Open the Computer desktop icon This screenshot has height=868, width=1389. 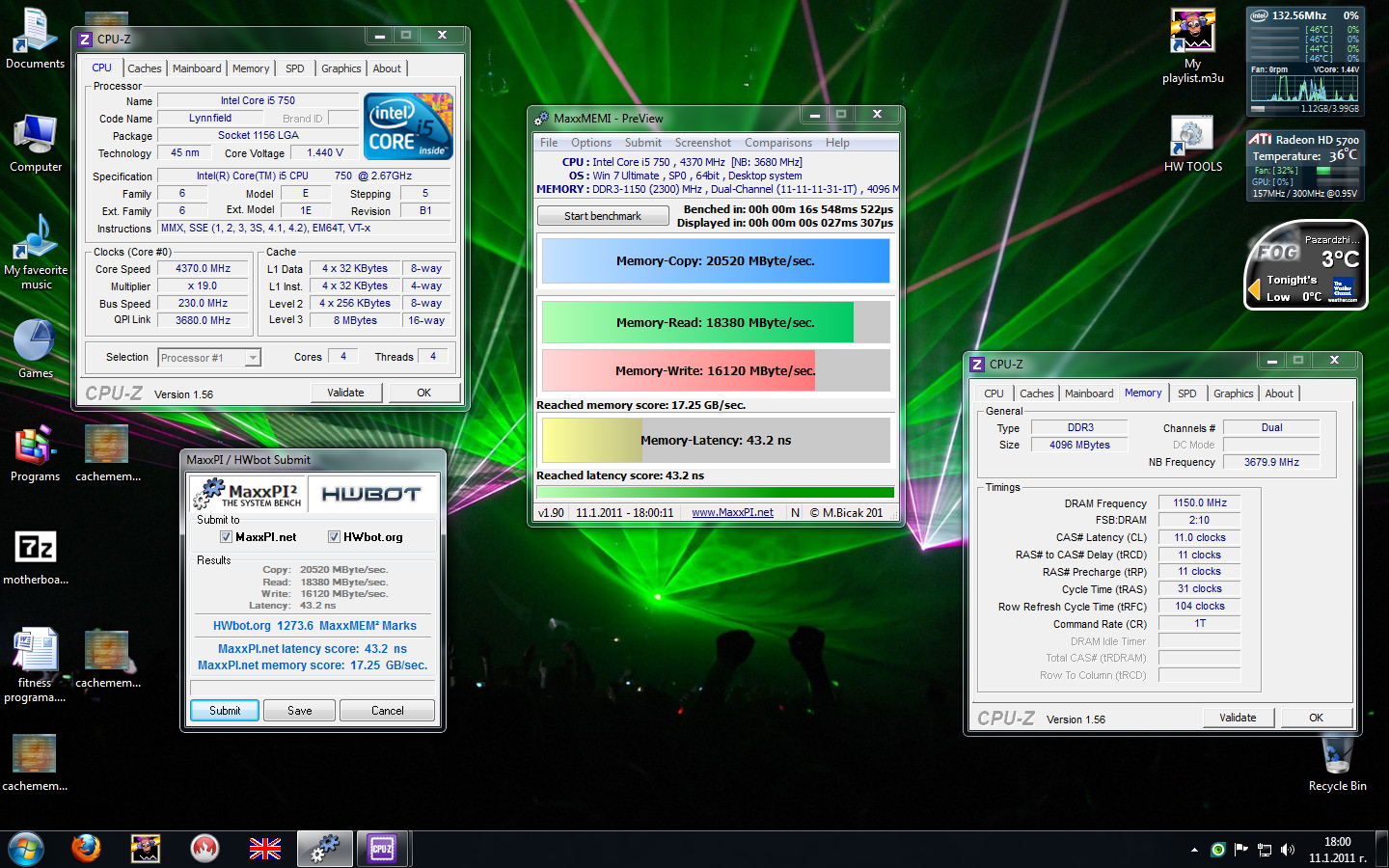point(35,143)
